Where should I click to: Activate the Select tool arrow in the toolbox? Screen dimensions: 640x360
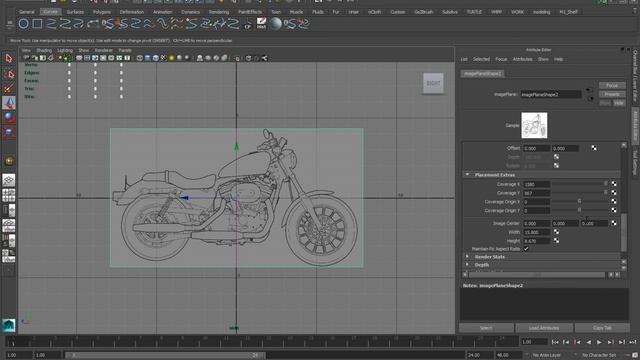tap(9, 58)
